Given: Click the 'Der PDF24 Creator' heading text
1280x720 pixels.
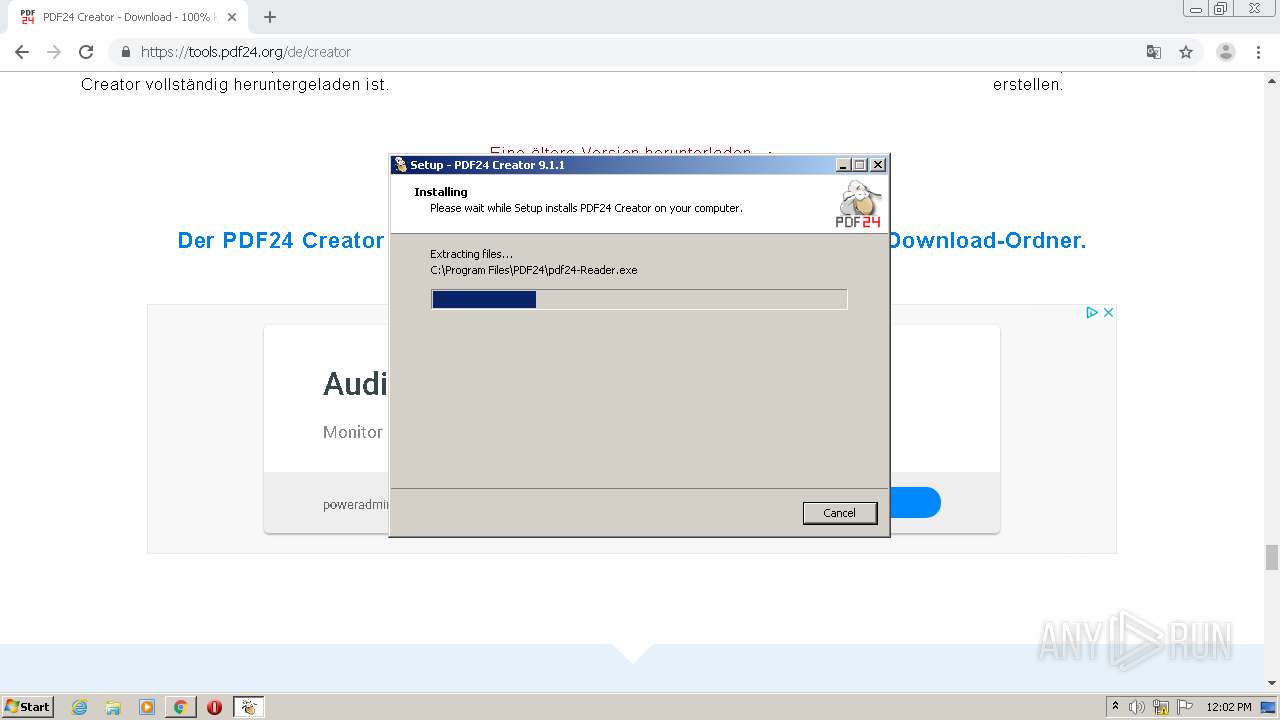Looking at the screenshot, I should [281, 240].
